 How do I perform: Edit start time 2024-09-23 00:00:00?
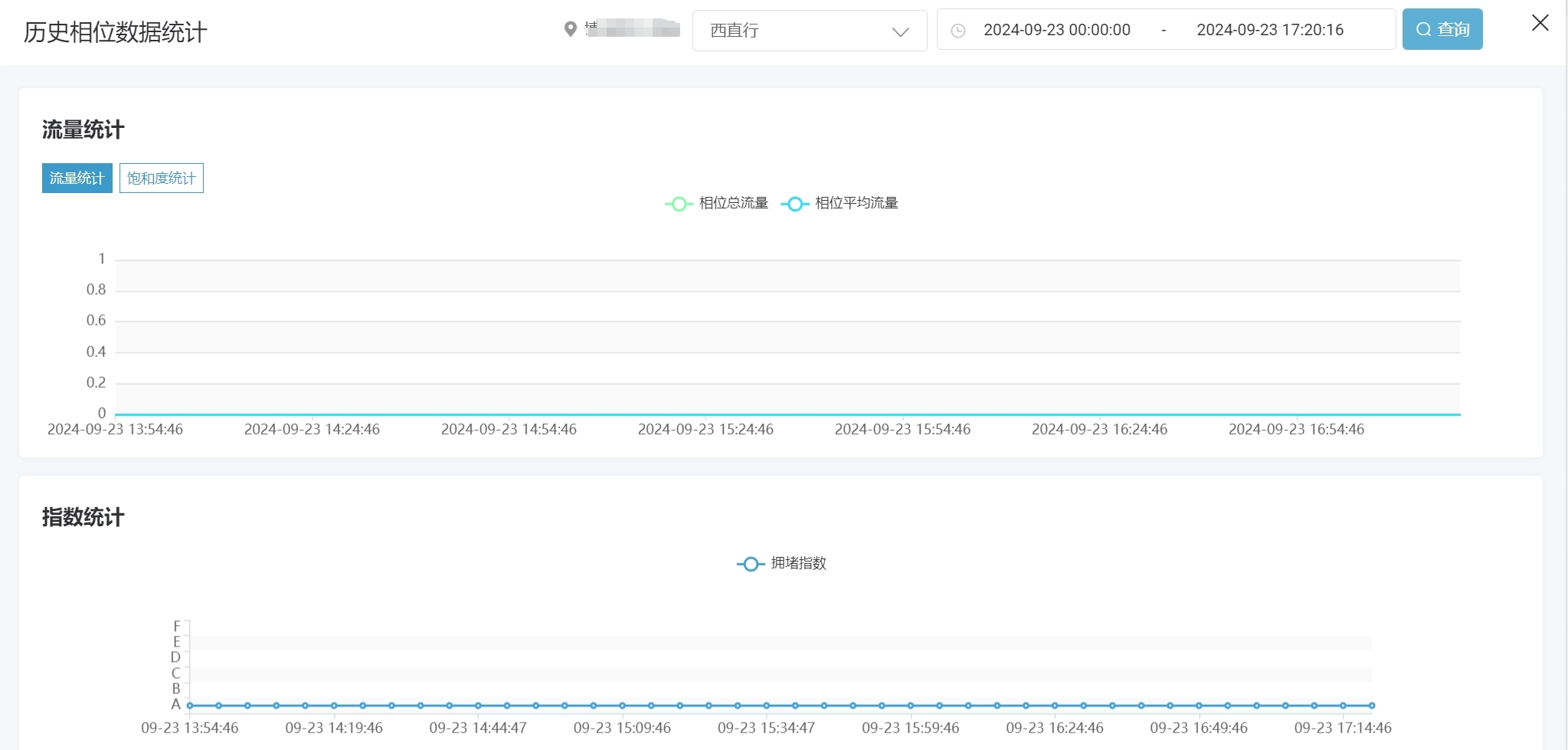1056,30
